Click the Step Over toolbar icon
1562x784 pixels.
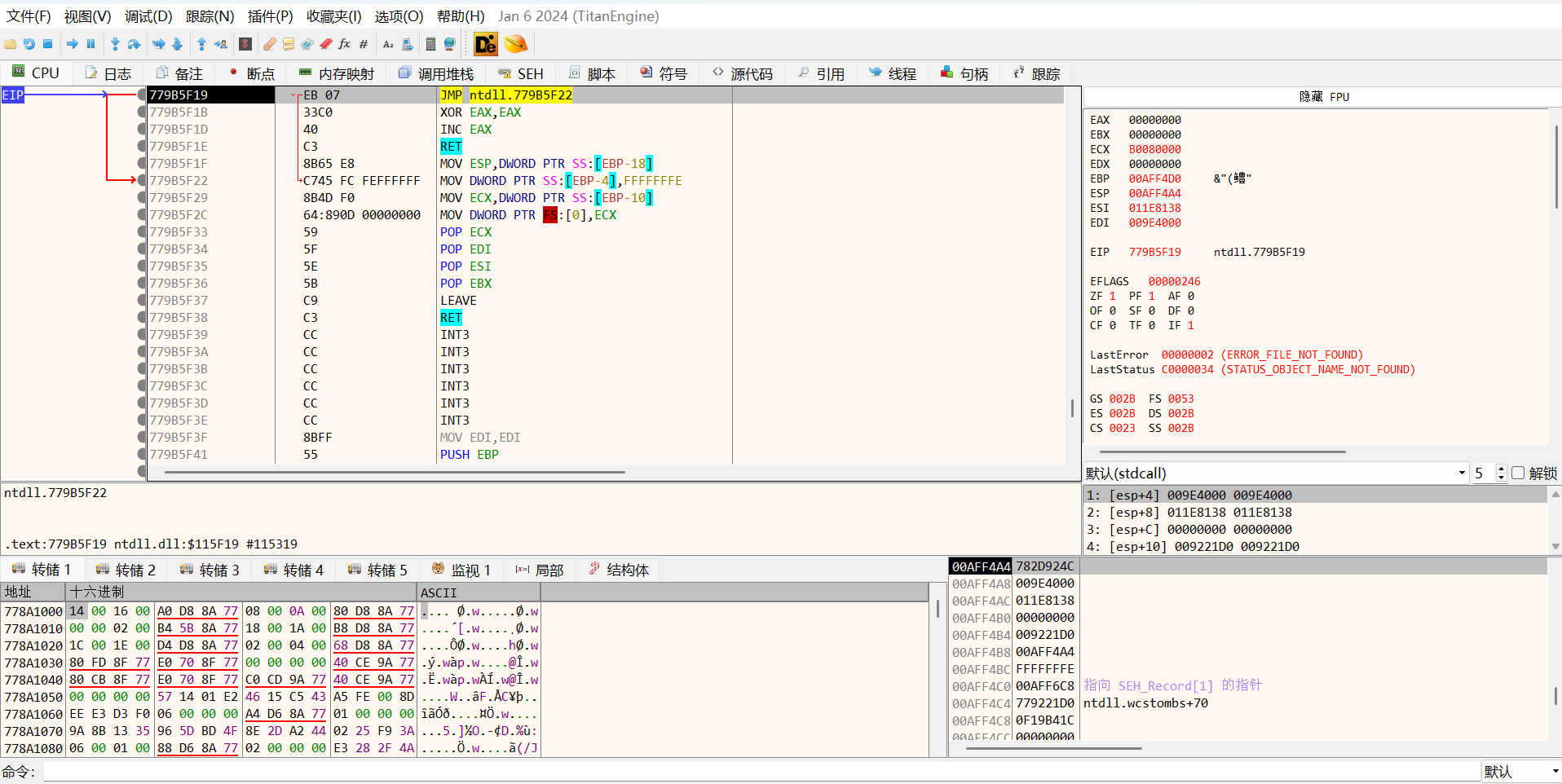pos(134,44)
